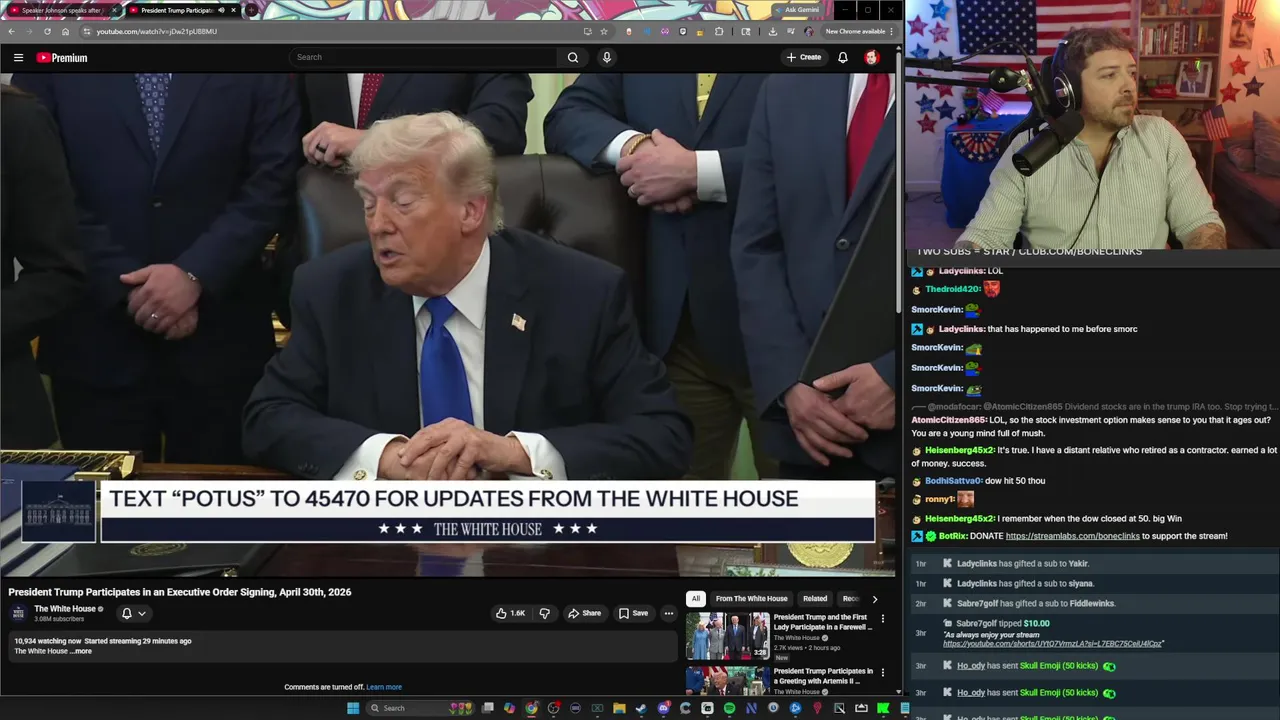The width and height of the screenshot is (1280, 720).
Task: Open the YouTube account avatar menu
Action: click(872, 57)
